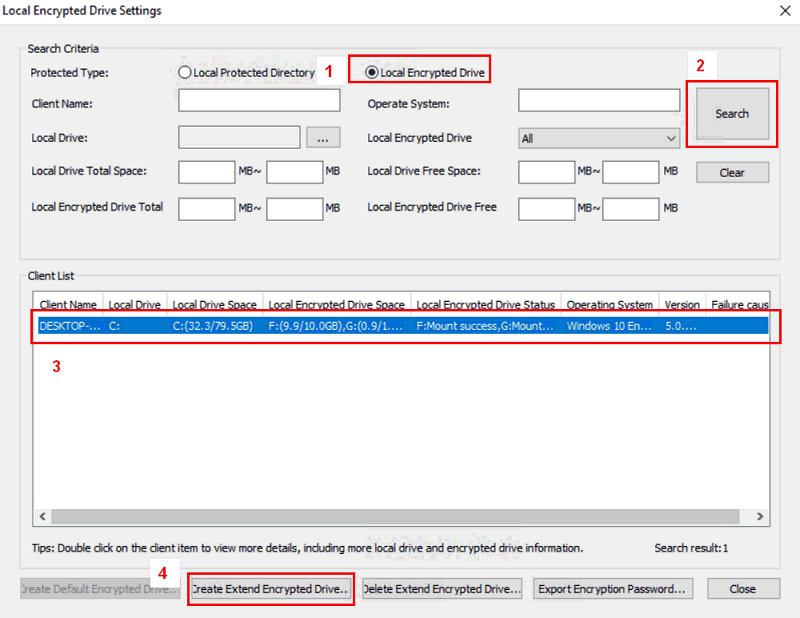
Task: Click the Operate System text field
Action: 598,101
